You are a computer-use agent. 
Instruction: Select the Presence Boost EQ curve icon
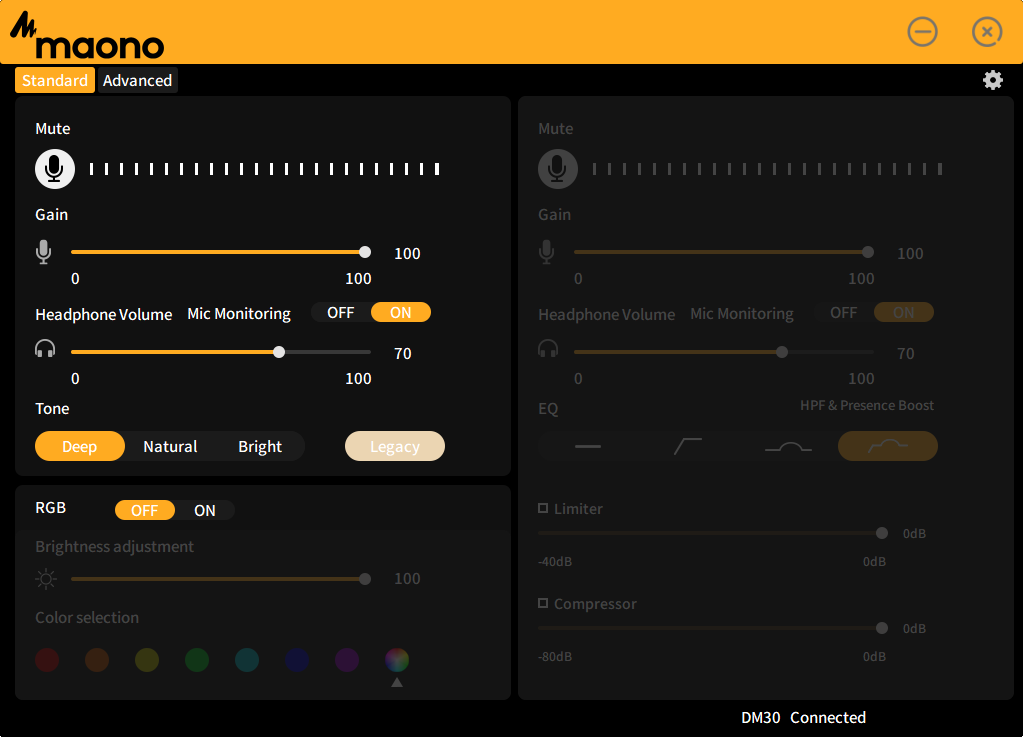click(x=788, y=446)
